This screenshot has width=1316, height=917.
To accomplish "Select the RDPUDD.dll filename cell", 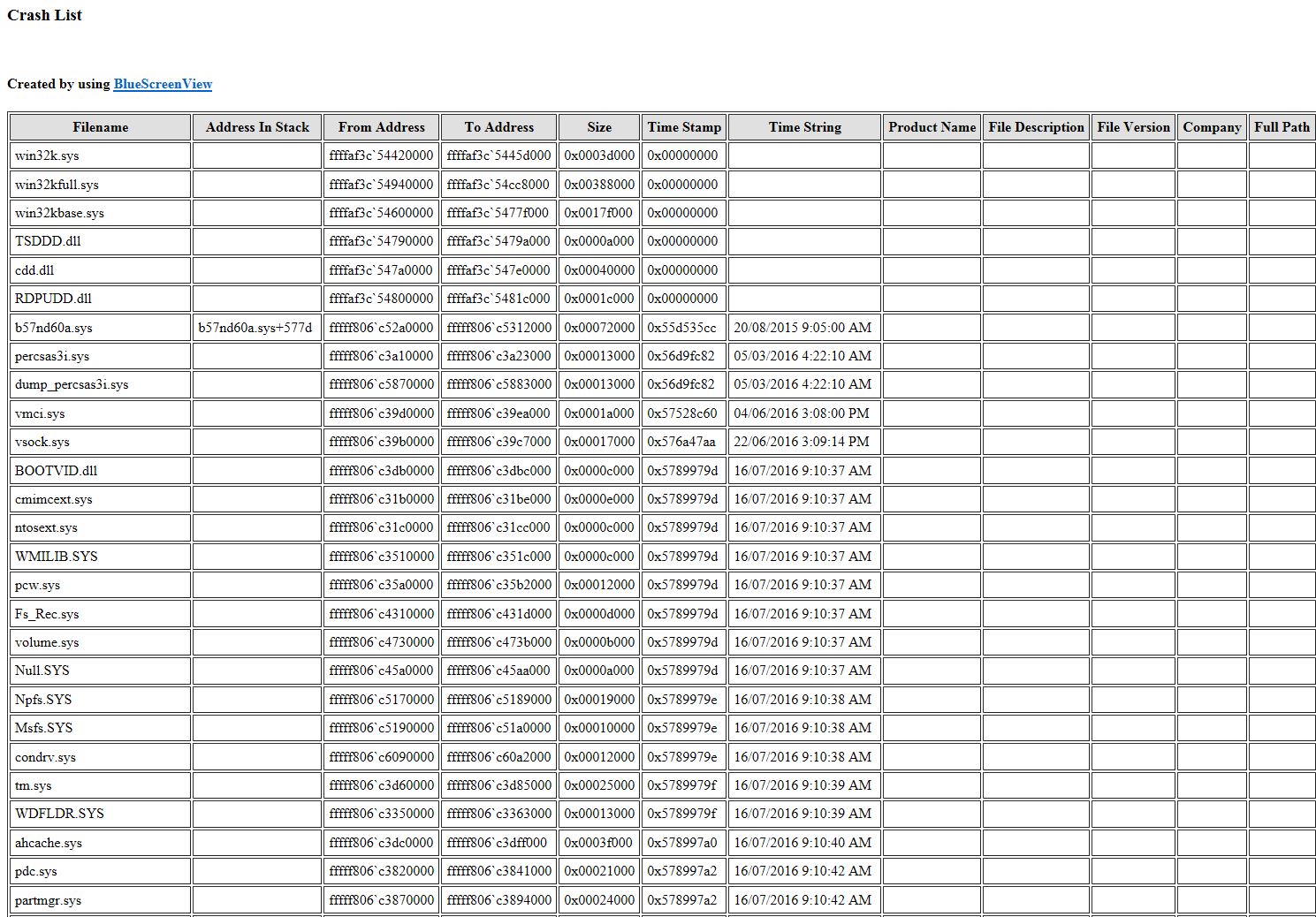I will coord(101,299).
